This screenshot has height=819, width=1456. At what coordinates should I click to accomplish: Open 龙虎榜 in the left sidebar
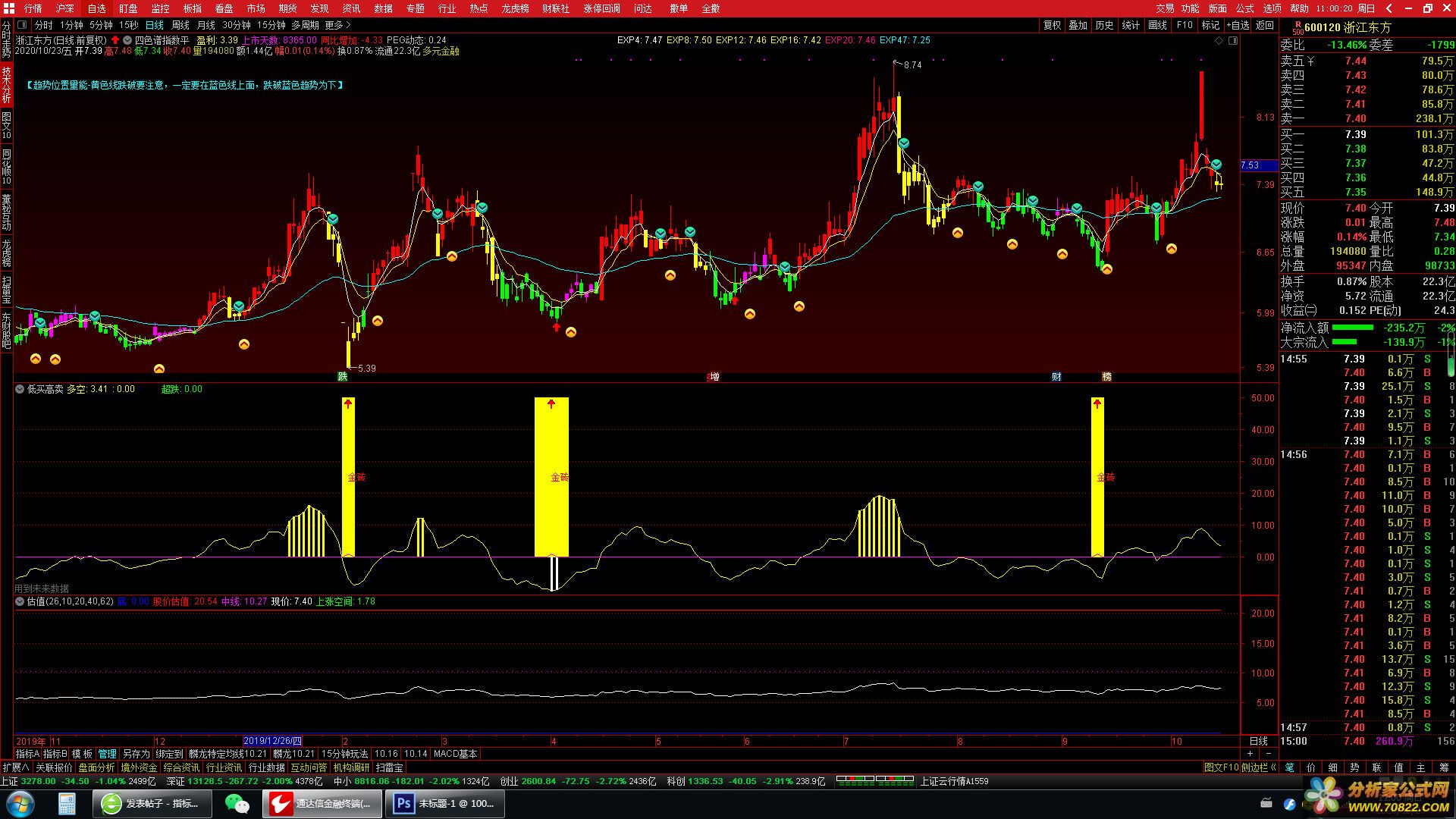(x=7, y=253)
